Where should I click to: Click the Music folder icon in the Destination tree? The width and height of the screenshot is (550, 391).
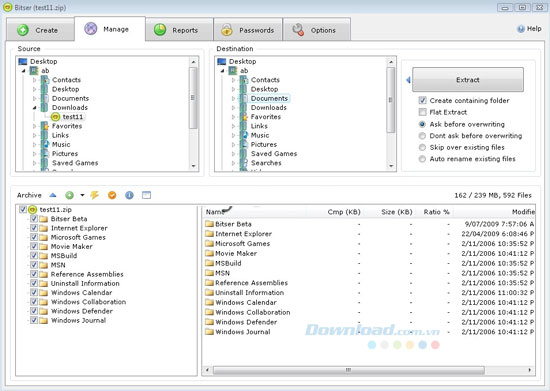[x=244, y=135]
